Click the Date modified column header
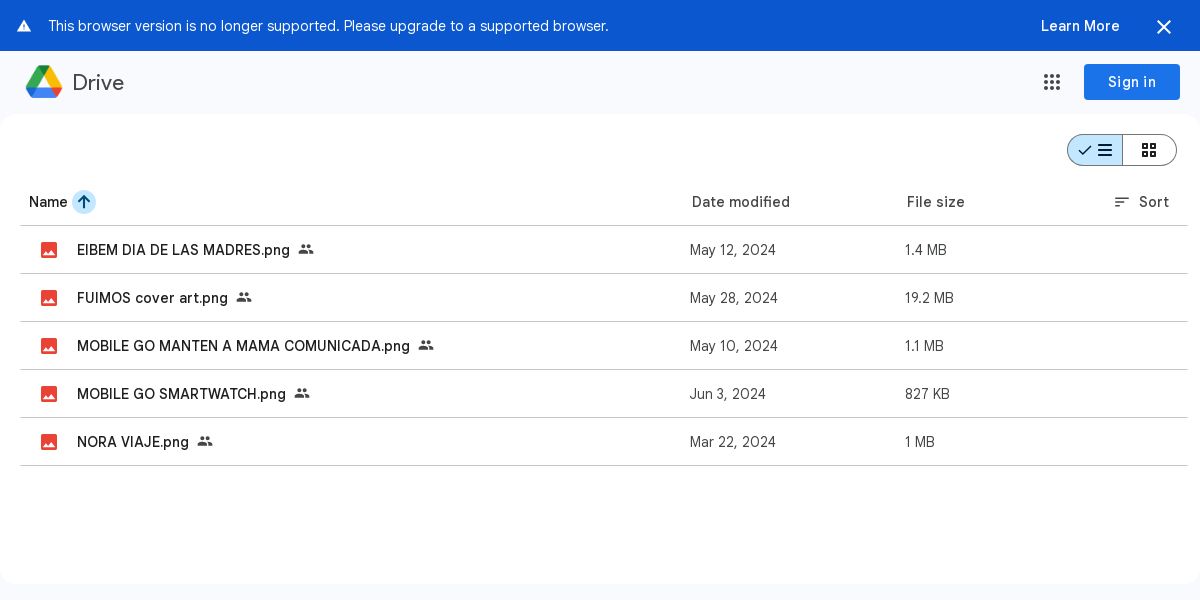 pyautogui.click(x=741, y=202)
